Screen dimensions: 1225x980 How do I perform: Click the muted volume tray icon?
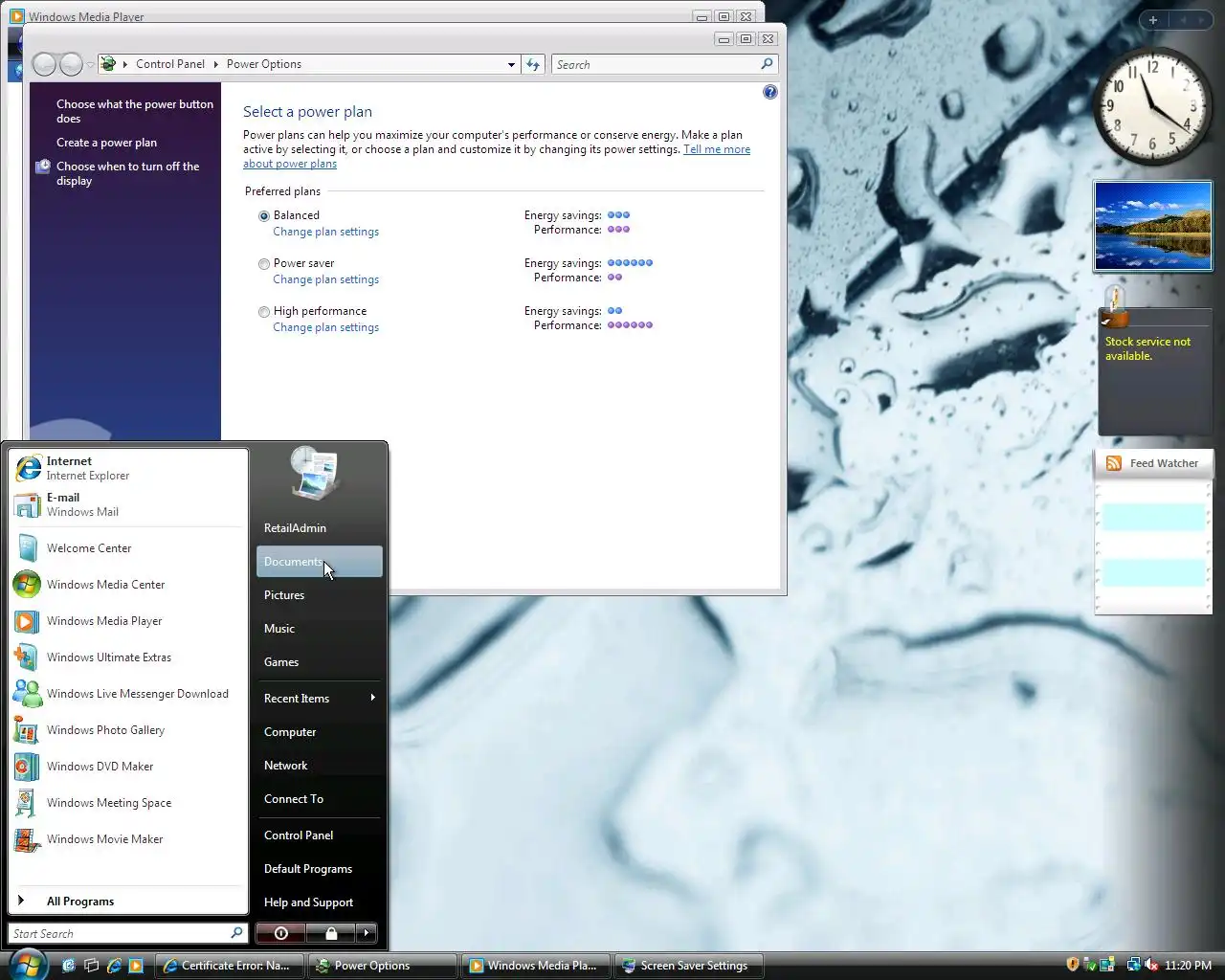[1151, 965]
